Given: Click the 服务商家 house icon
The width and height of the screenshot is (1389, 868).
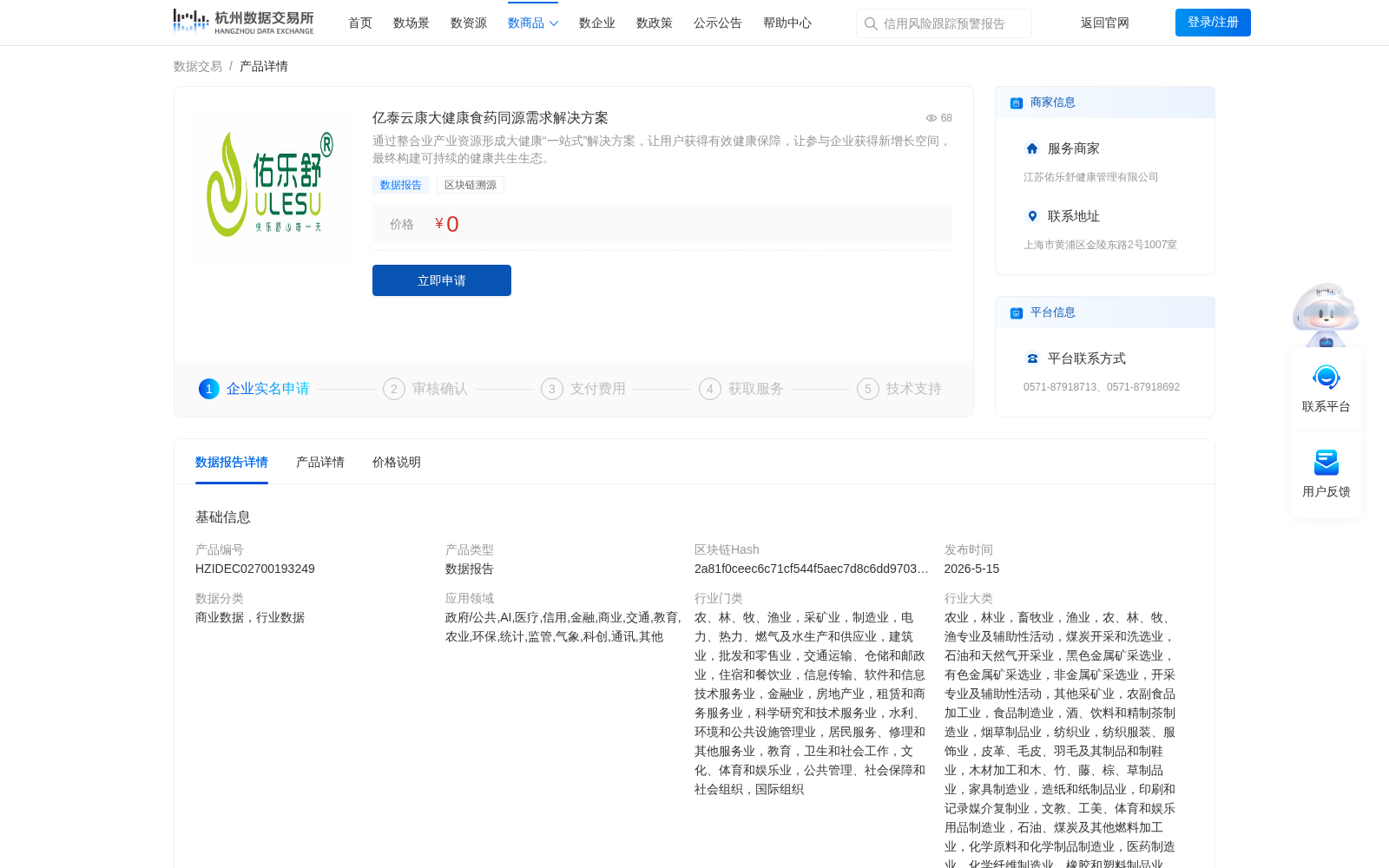Looking at the screenshot, I should pyautogui.click(x=1032, y=148).
